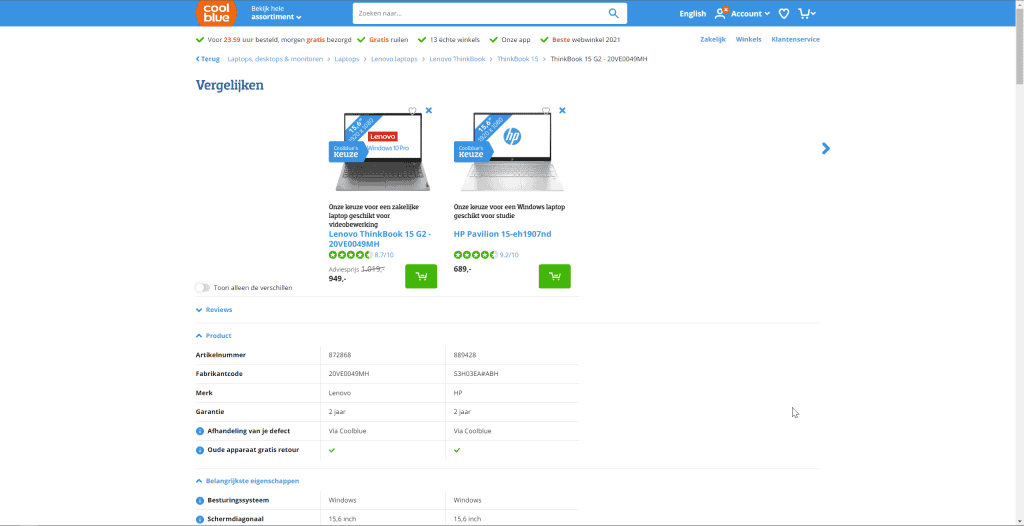
Task: Click the Coolblue logo
Action: [x=216, y=13]
